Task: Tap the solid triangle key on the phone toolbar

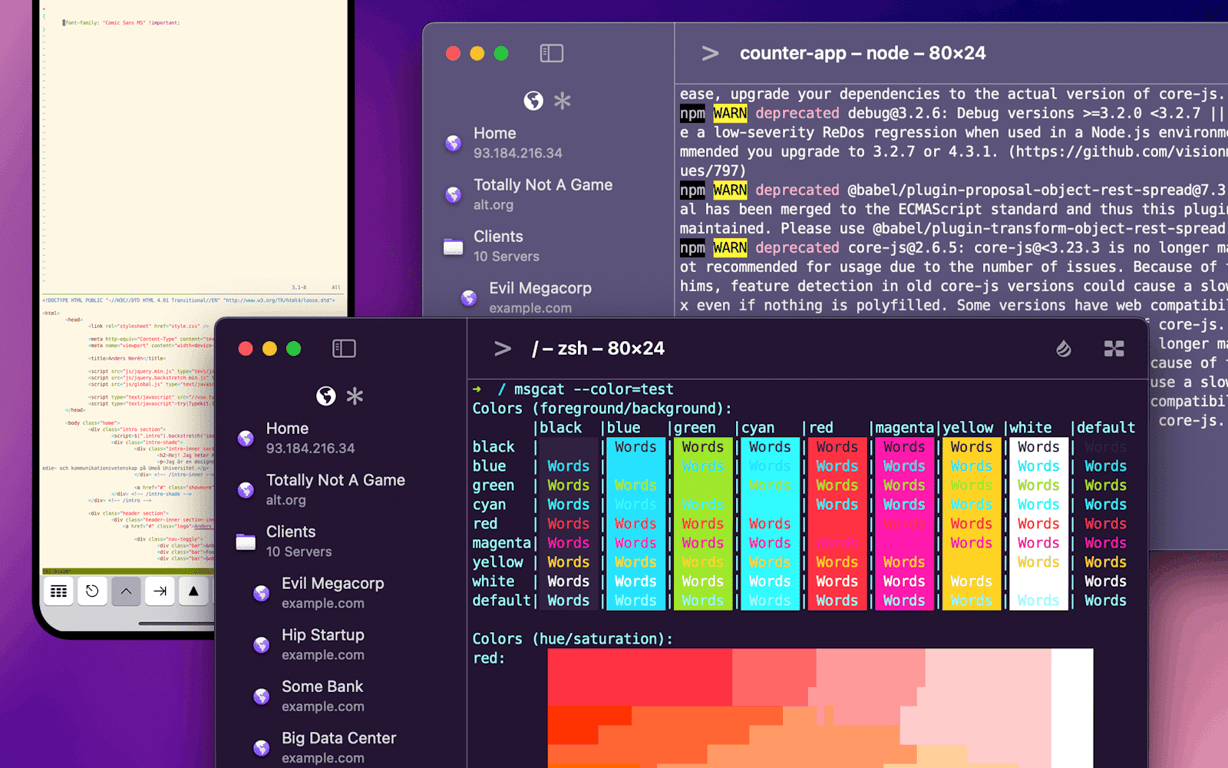Action: [x=193, y=591]
